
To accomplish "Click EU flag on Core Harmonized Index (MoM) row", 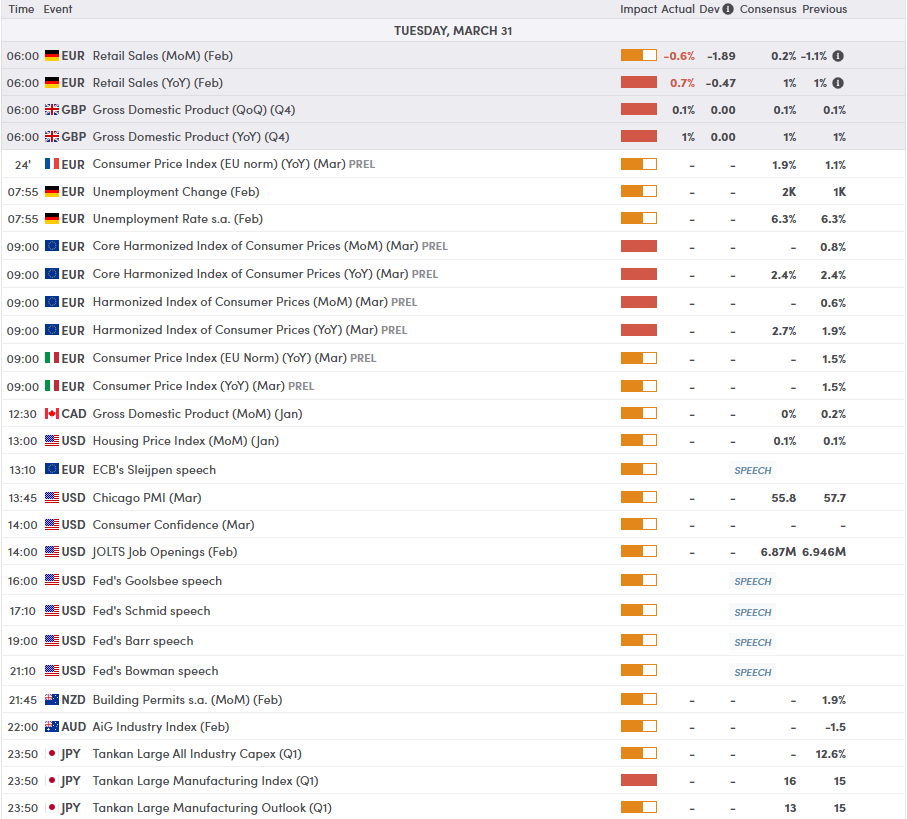I will coord(52,246).
